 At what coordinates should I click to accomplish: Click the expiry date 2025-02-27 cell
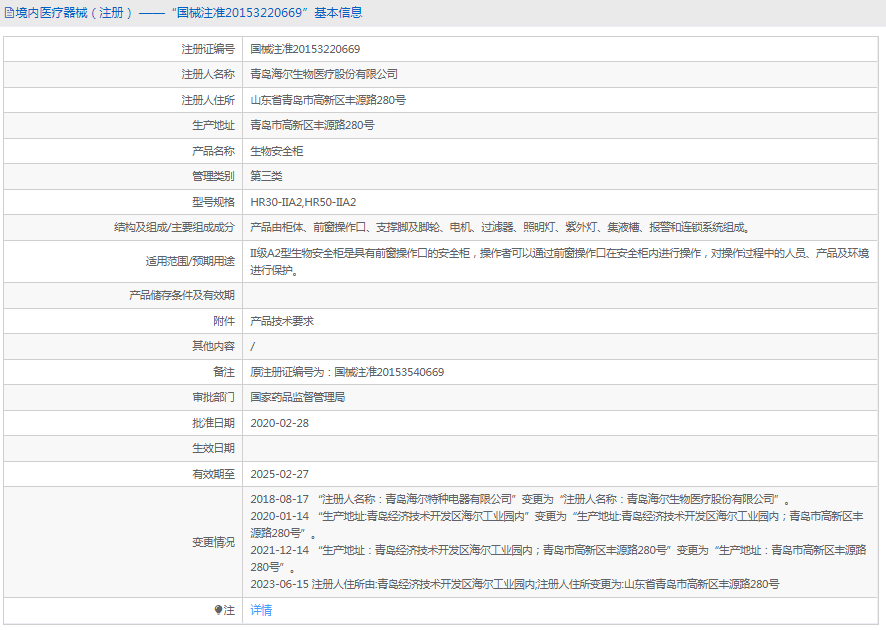click(280, 473)
